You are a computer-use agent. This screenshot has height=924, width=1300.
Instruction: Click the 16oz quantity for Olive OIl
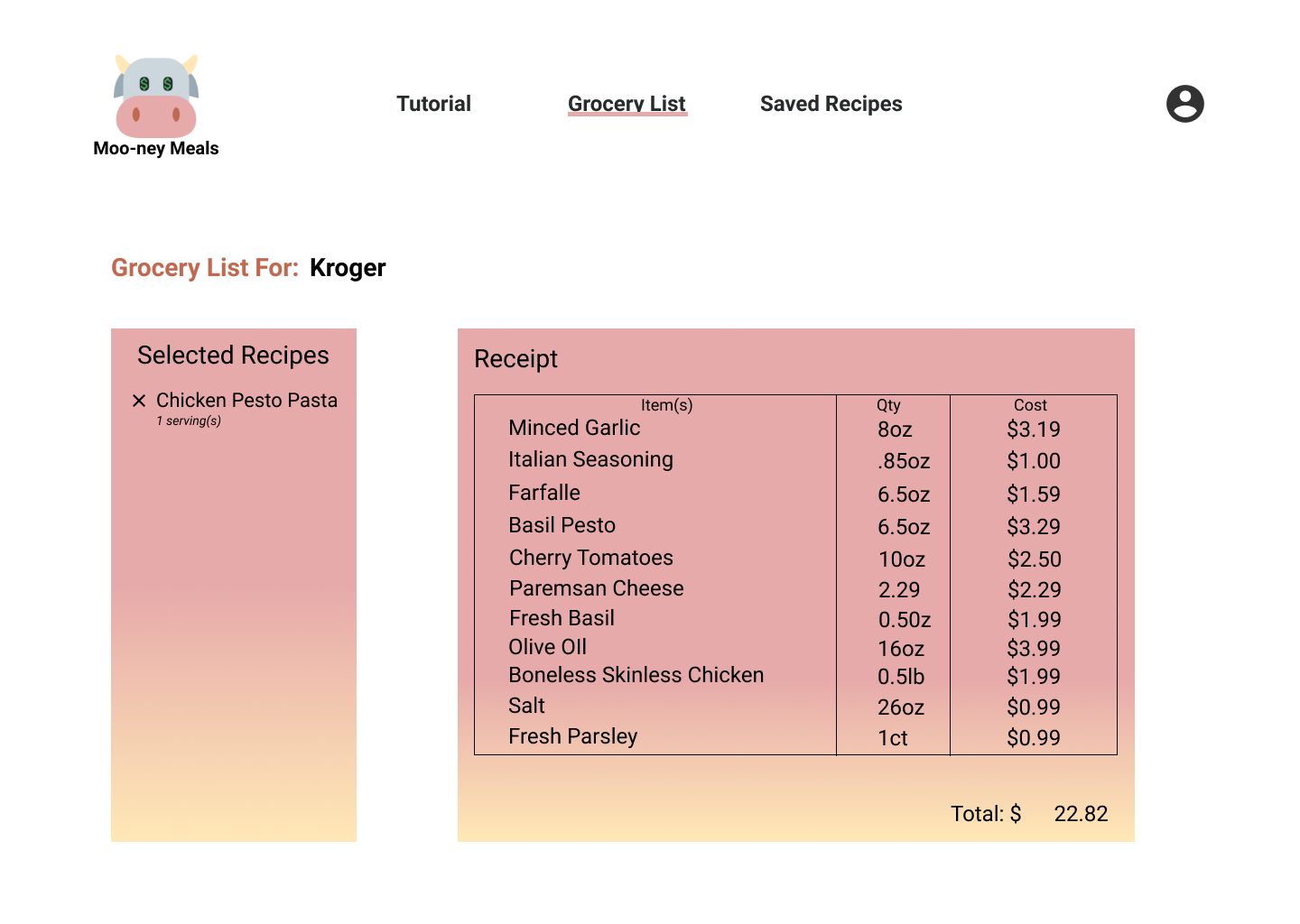coord(901,649)
